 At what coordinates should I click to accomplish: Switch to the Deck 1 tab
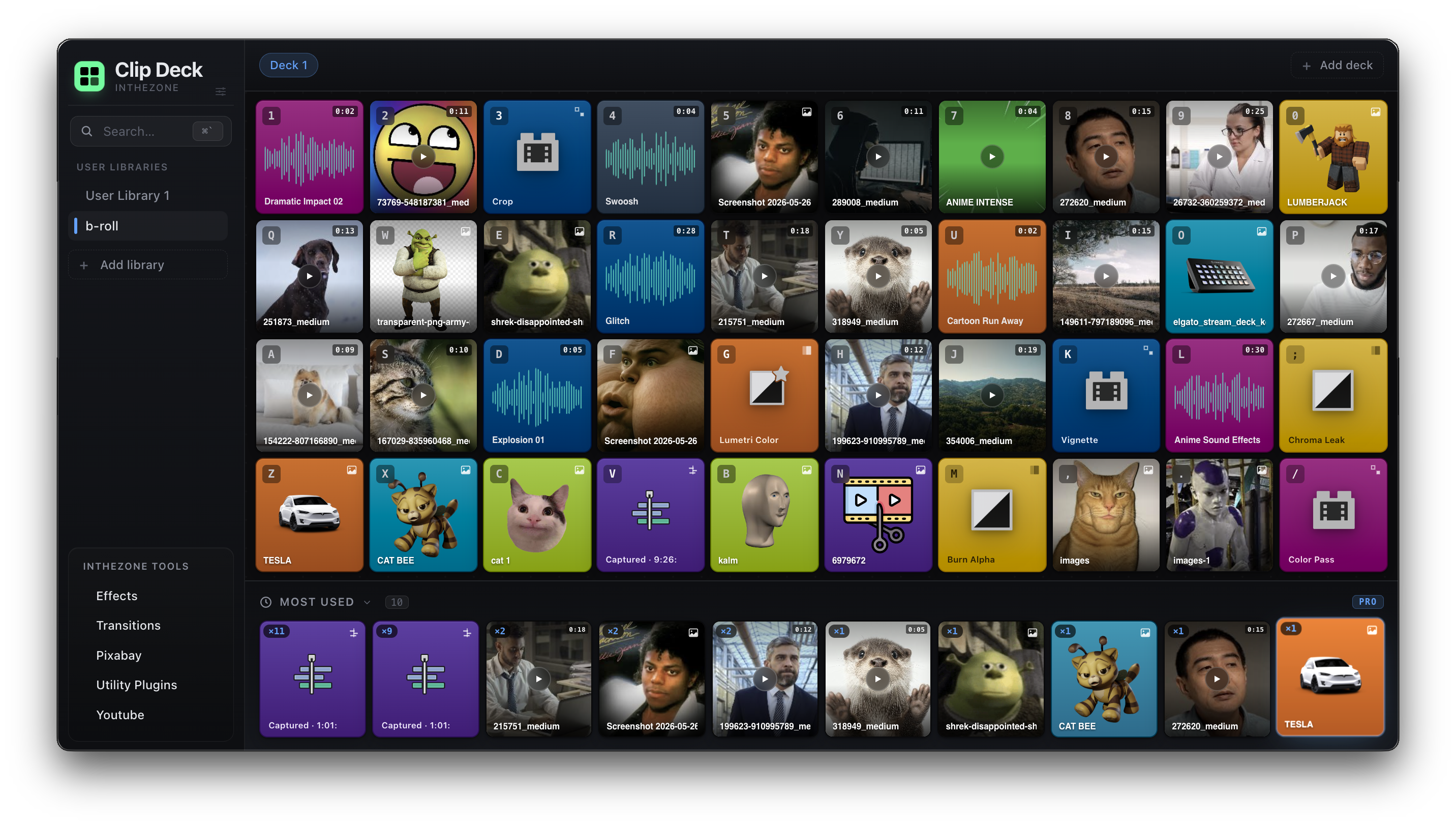(x=289, y=65)
